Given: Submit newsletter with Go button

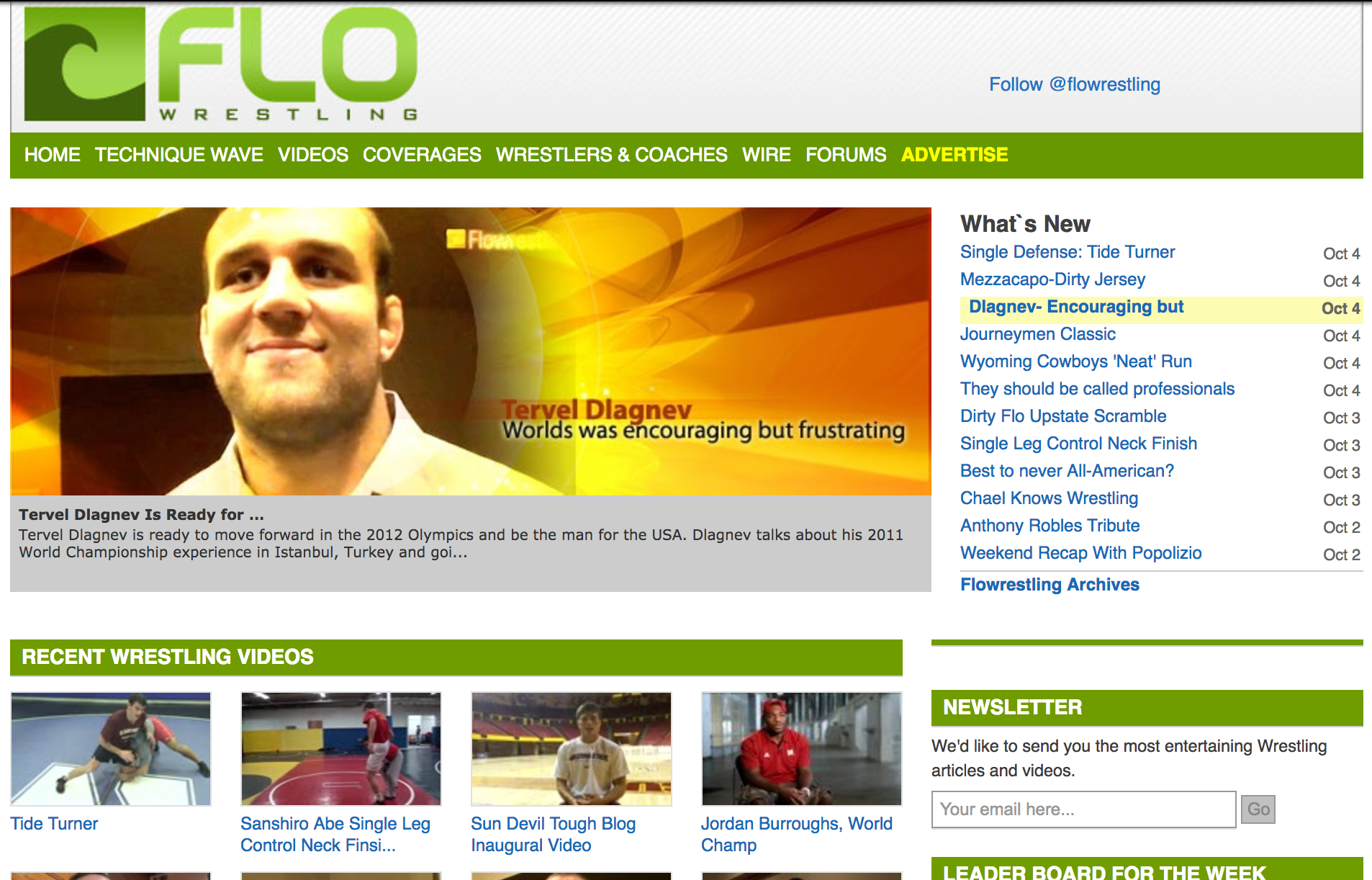Looking at the screenshot, I should pyautogui.click(x=1258, y=809).
